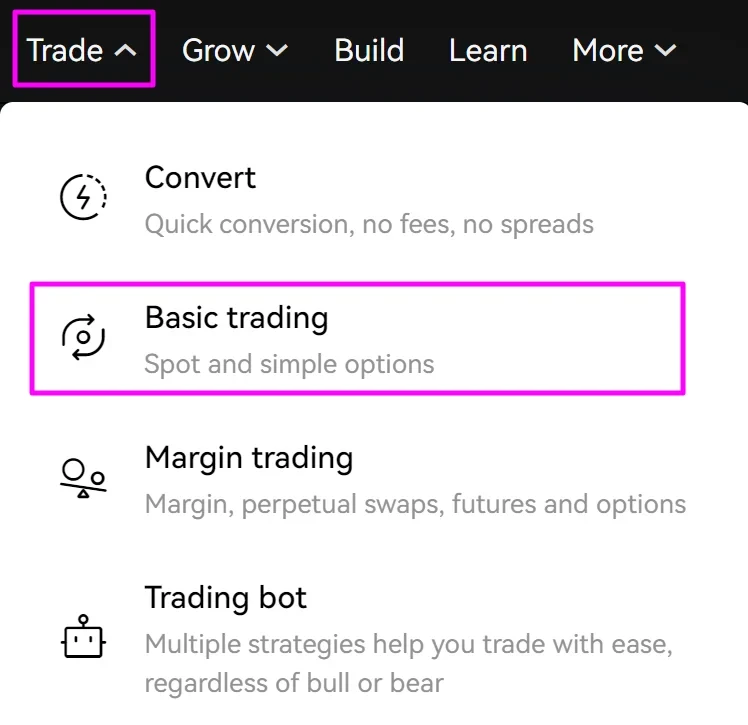Expand the More dropdown chevron
Viewport: 748px width, 725px height.
tap(665, 50)
